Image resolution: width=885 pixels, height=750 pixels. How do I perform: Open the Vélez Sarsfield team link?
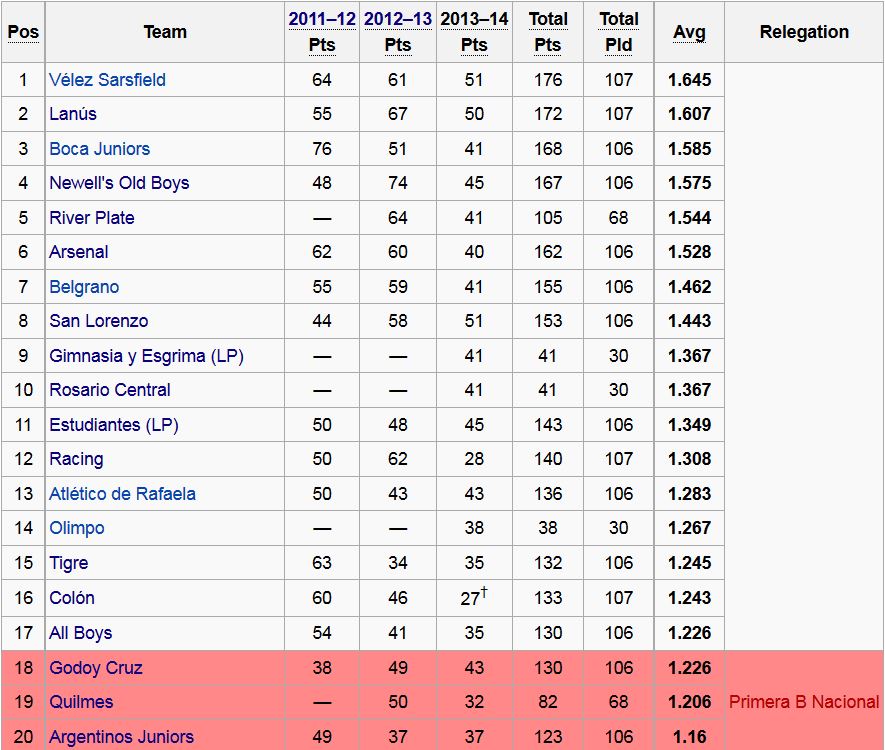pos(107,80)
